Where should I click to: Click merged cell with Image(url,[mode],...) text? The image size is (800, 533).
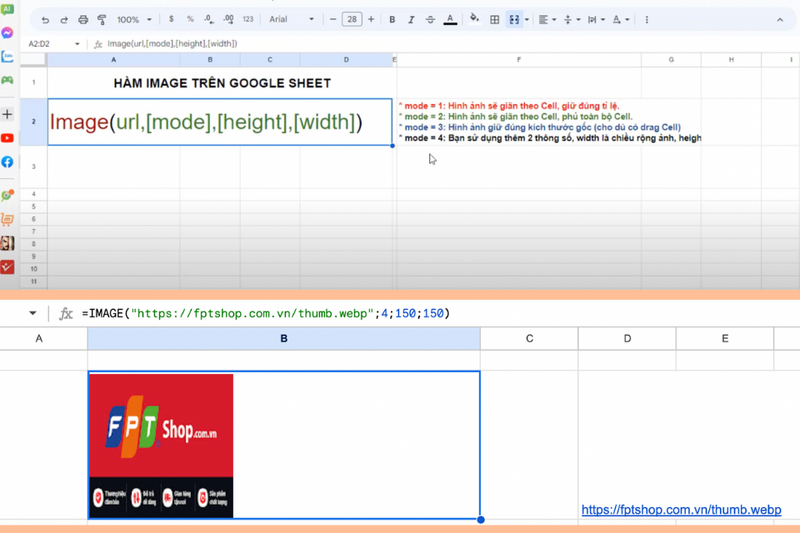pyautogui.click(x=220, y=122)
